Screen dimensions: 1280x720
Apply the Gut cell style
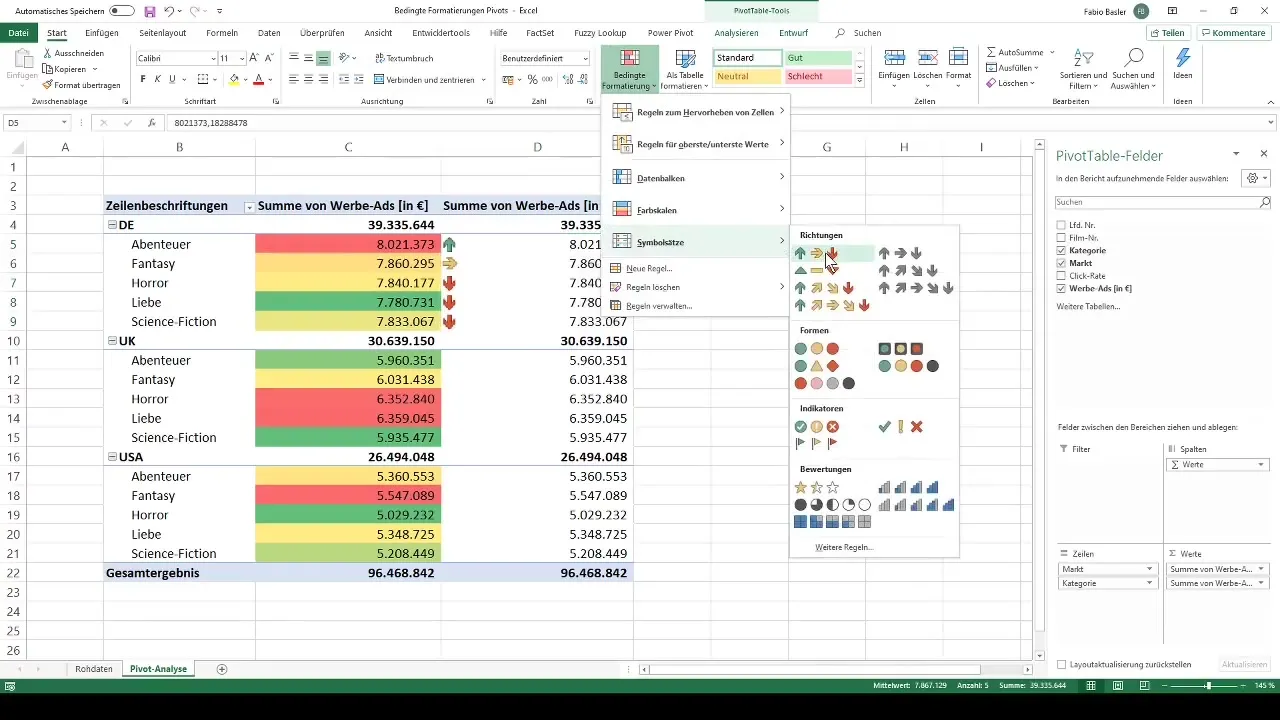coord(818,58)
